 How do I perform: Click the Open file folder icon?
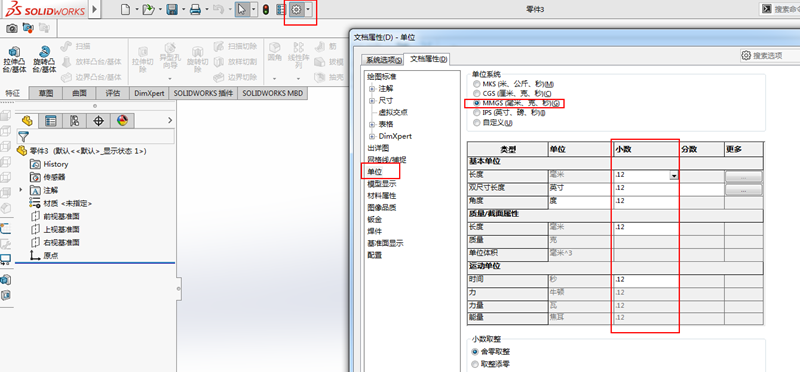pos(148,9)
